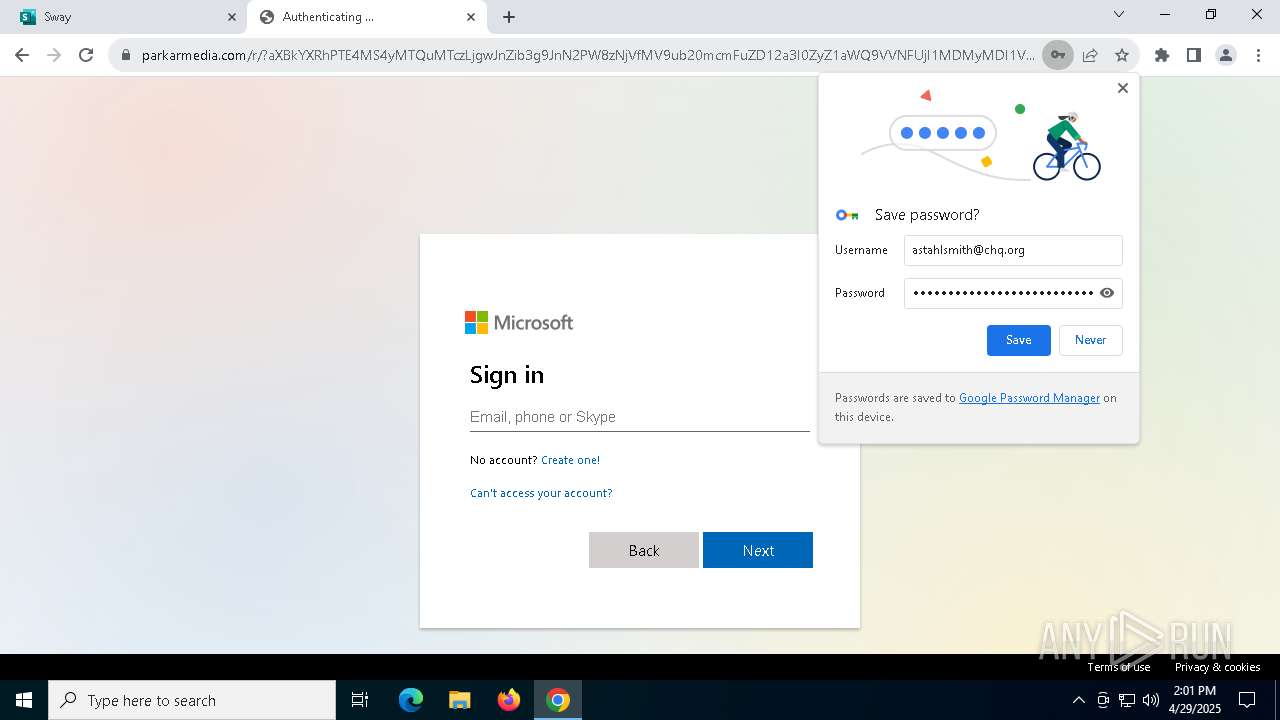Click the Chrome taskbar icon
This screenshot has width=1280, height=720.
click(x=558, y=700)
